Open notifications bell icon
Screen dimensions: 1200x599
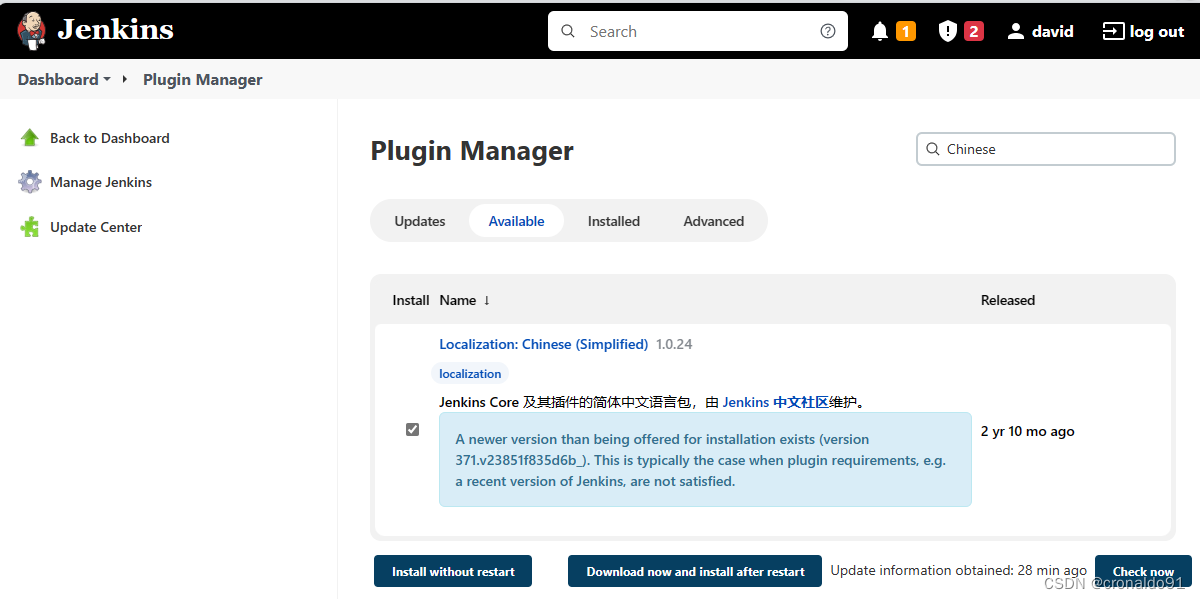point(880,31)
